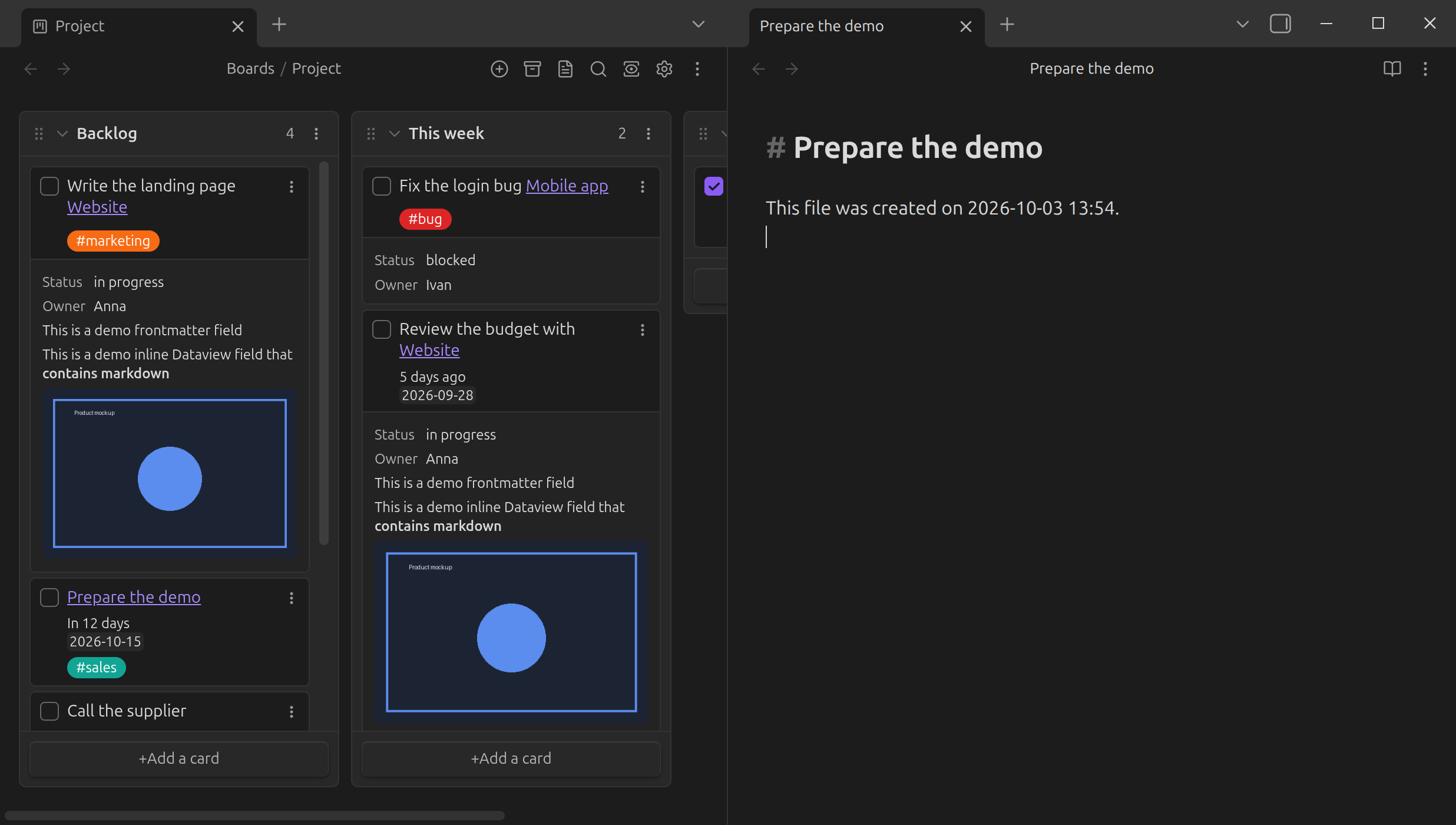Image resolution: width=1456 pixels, height=825 pixels.
Task: Toggle the right sidebar panel icon
Action: point(1280,24)
